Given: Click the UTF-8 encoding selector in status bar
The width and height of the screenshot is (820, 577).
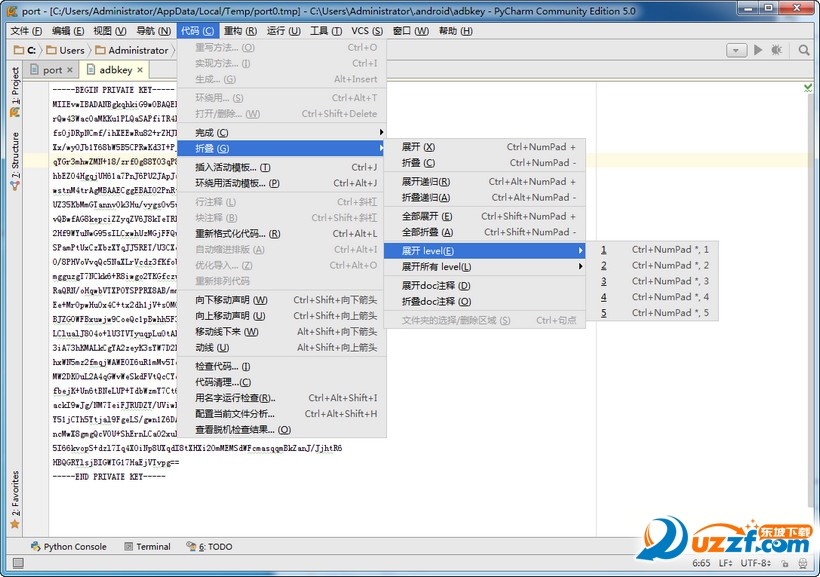Looking at the screenshot, I should [756, 563].
